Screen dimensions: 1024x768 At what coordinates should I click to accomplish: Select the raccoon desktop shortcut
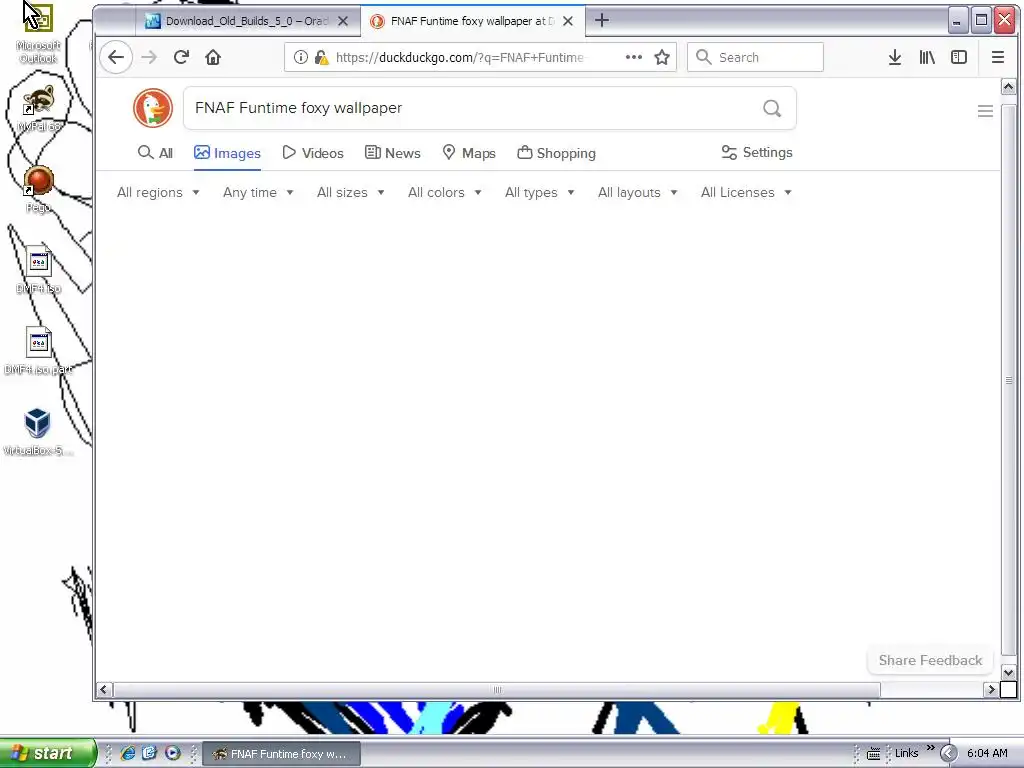(x=39, y=108)
